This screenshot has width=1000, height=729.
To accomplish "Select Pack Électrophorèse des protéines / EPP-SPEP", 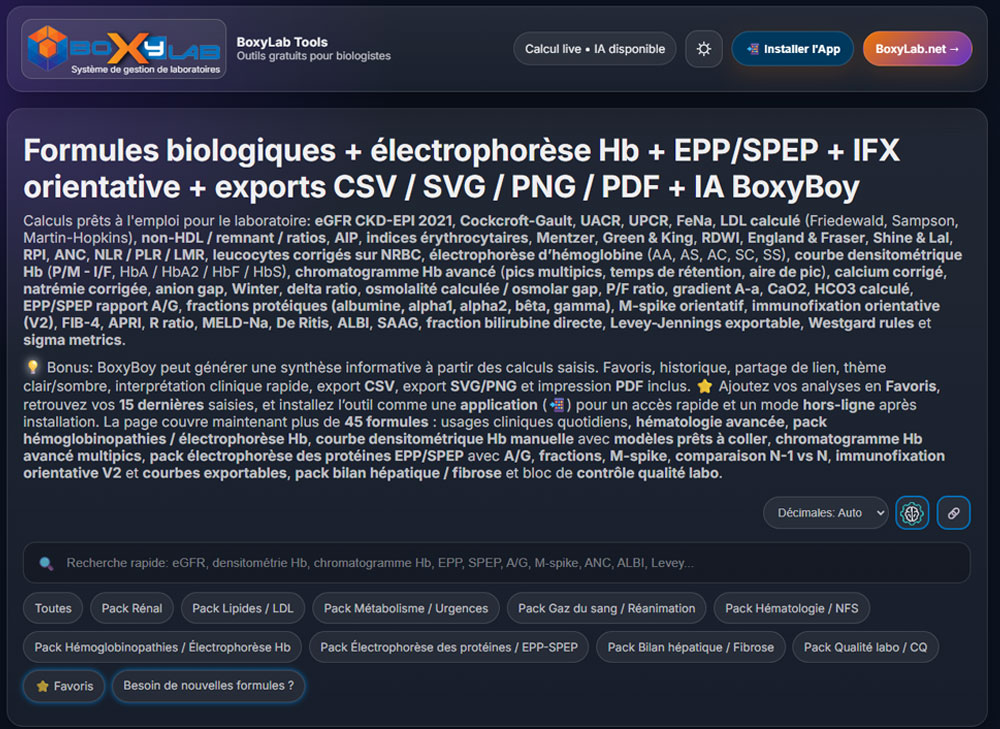I will [449, 647].
